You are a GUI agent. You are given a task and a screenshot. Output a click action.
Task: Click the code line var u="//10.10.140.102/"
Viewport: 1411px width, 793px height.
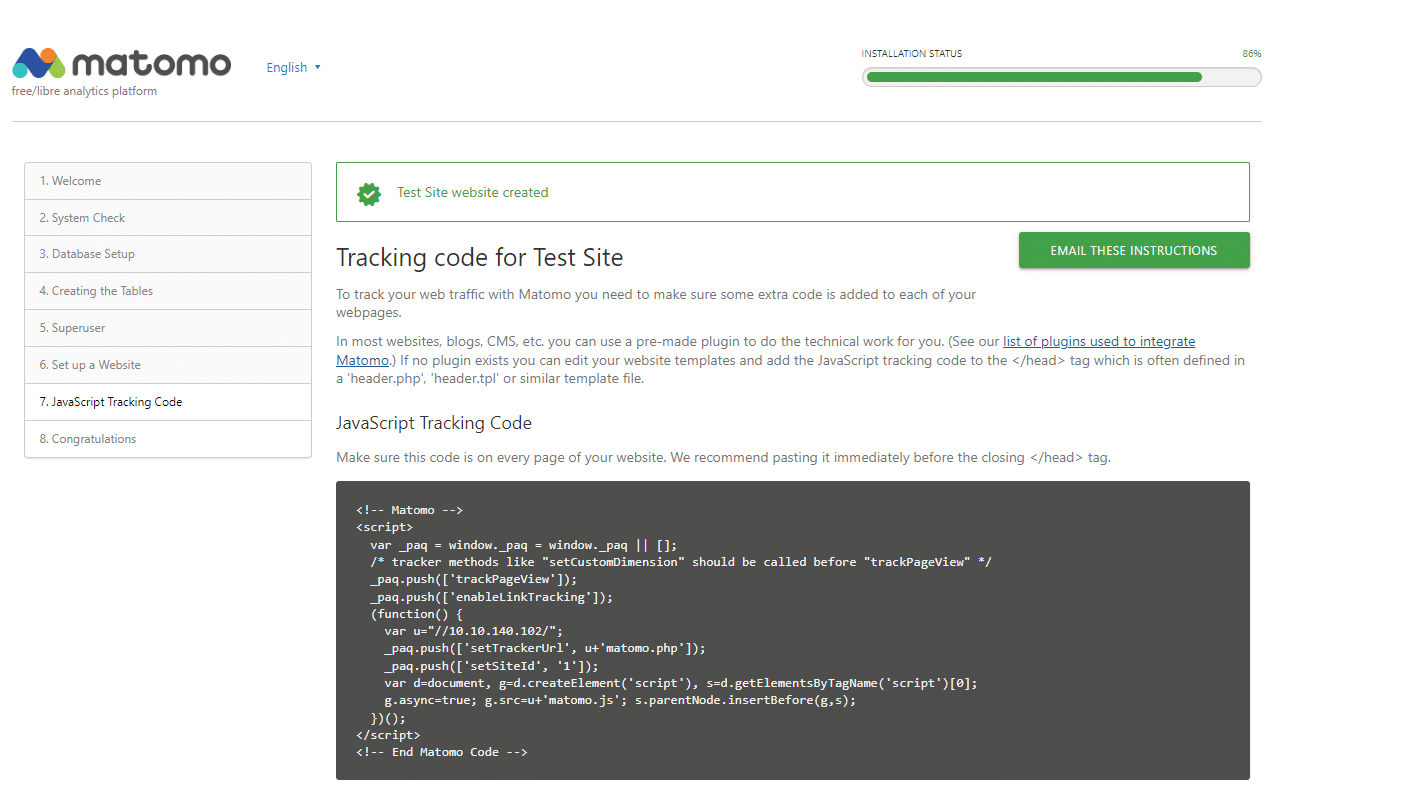click(x=474, y=631)
